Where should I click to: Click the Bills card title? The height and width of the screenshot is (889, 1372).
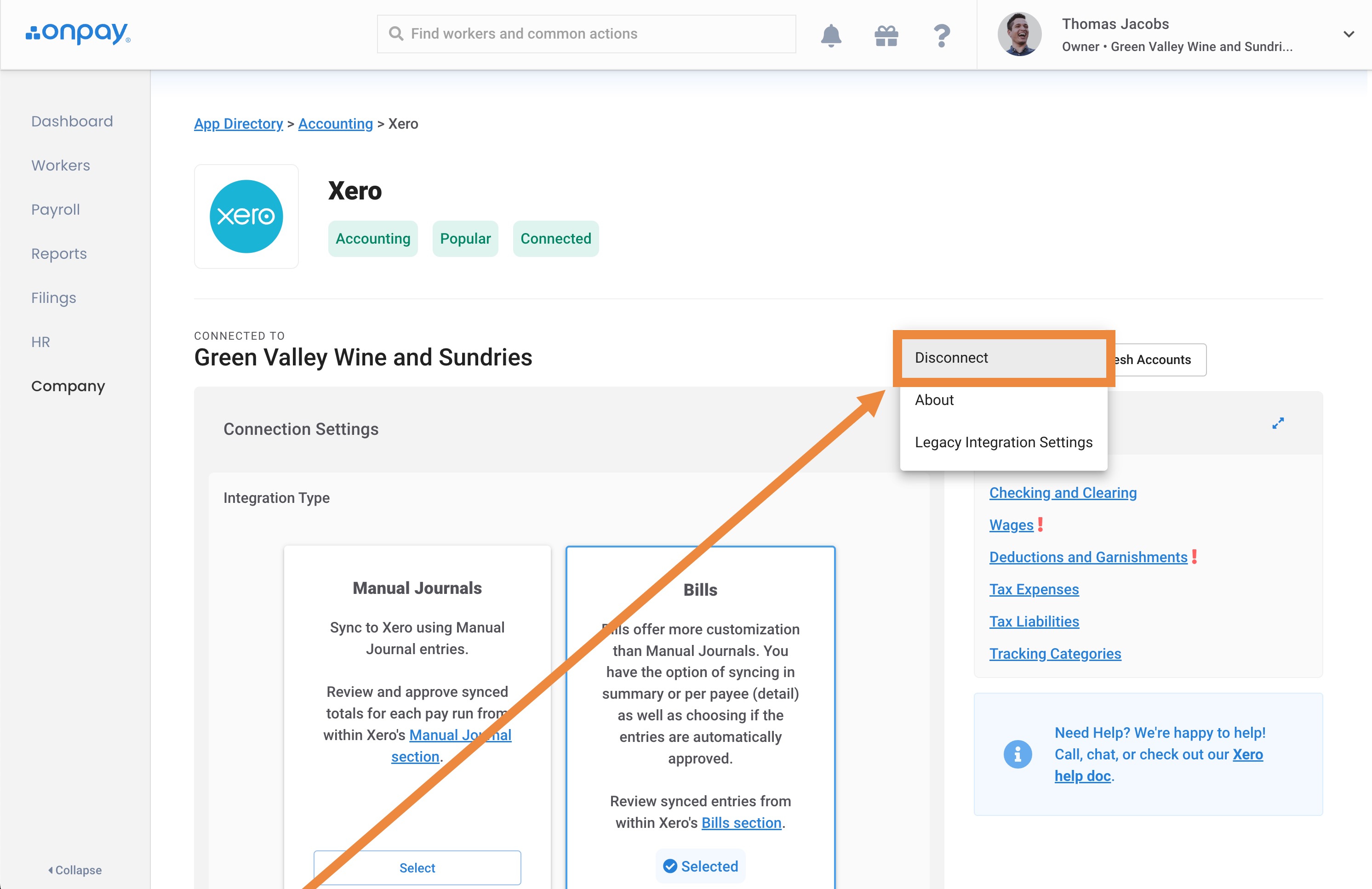(700, 590)
